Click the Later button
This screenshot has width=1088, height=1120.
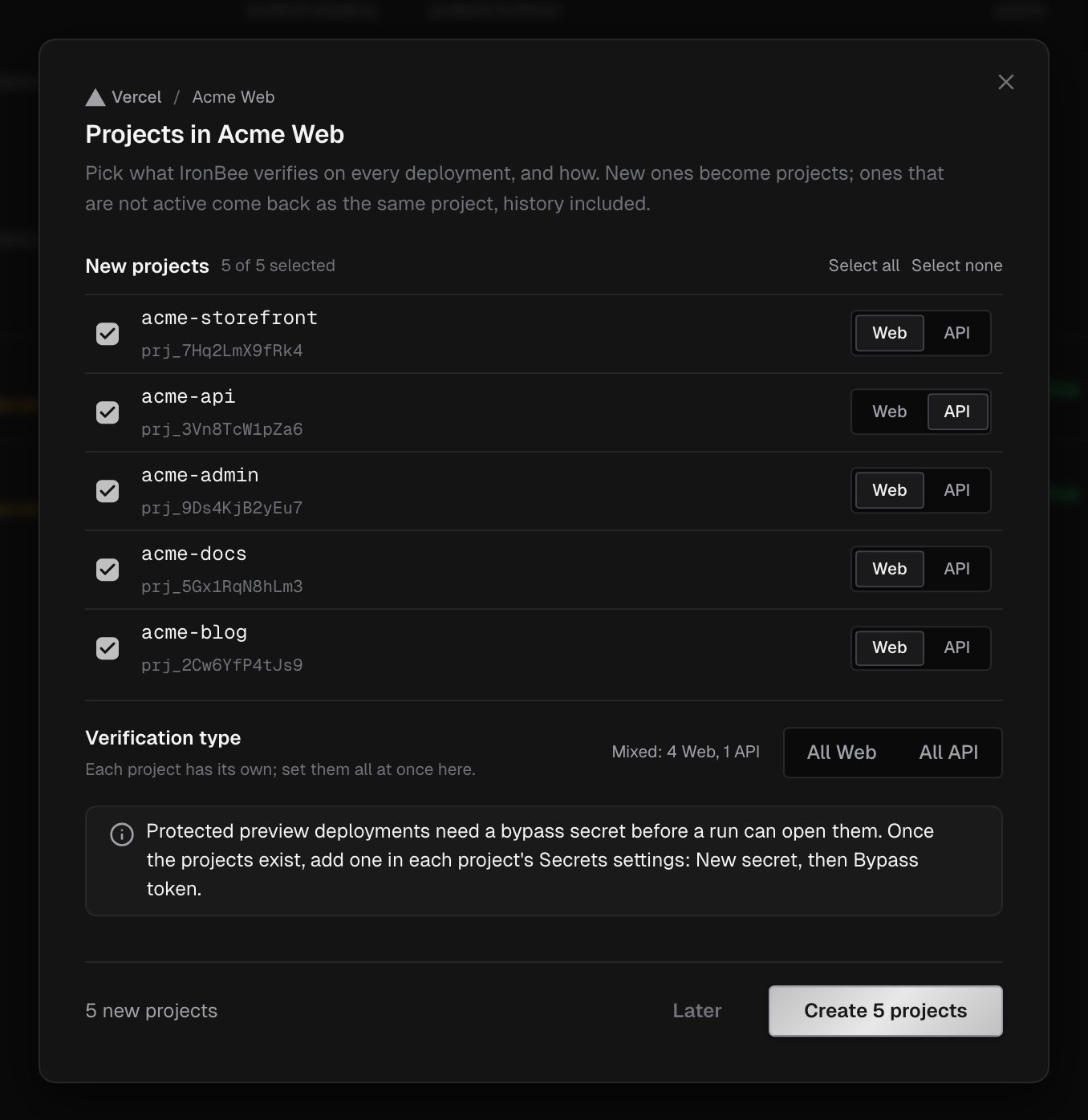tap(696, 1011)
